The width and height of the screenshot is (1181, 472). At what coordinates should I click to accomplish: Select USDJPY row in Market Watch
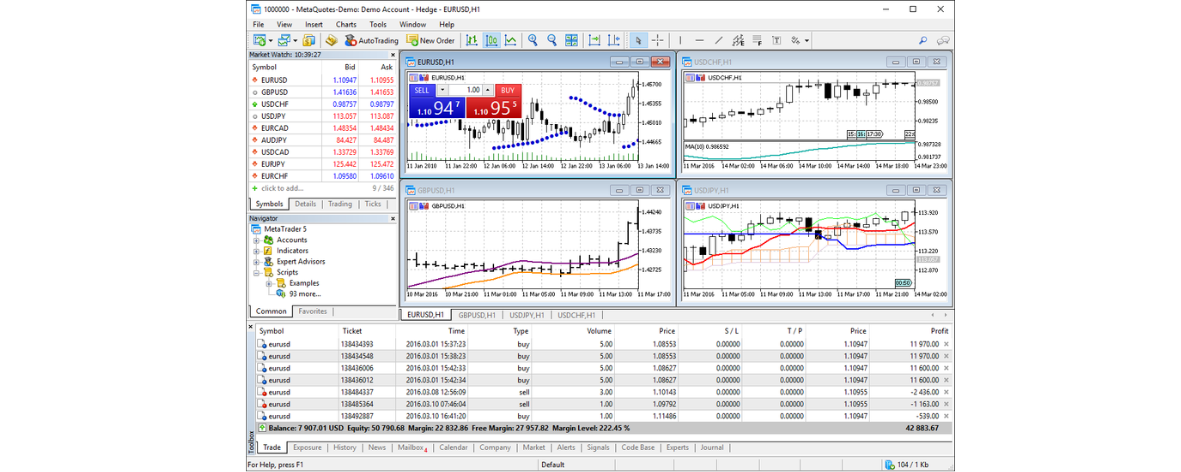click(x=322, y=116)
